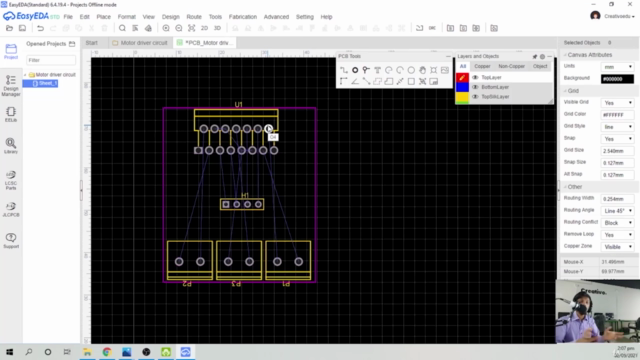This screenshot has height=360, width=640.
Task: Open LCSC Parts in the sidebar
Action: point(11,180)
